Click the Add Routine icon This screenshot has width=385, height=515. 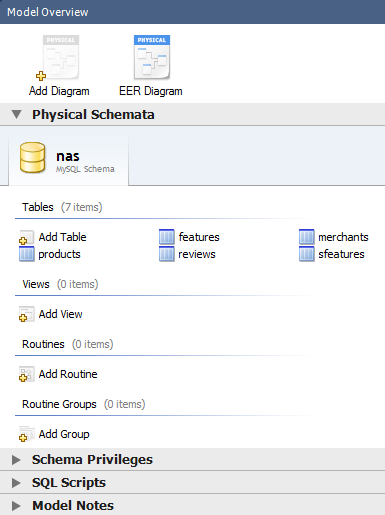(27, 374)
